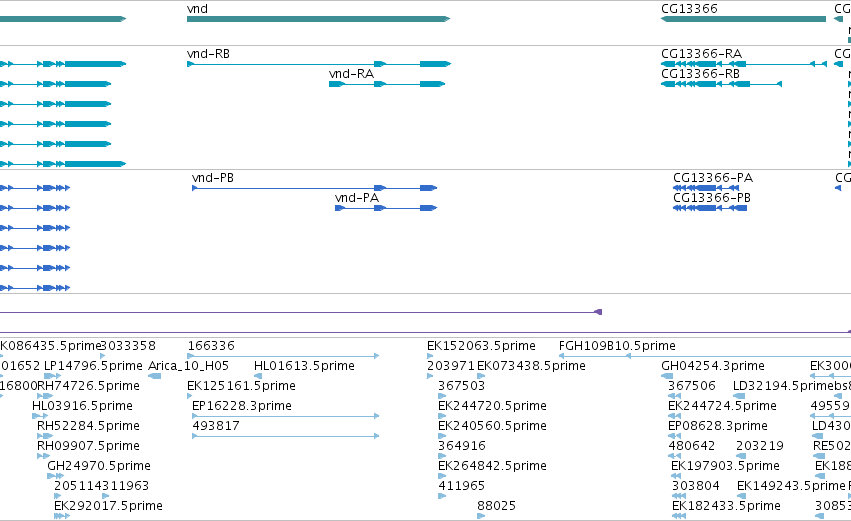Click the CG13366-RB label
The height and width of the screenshot is (521, 851).
tap(700, 74)
